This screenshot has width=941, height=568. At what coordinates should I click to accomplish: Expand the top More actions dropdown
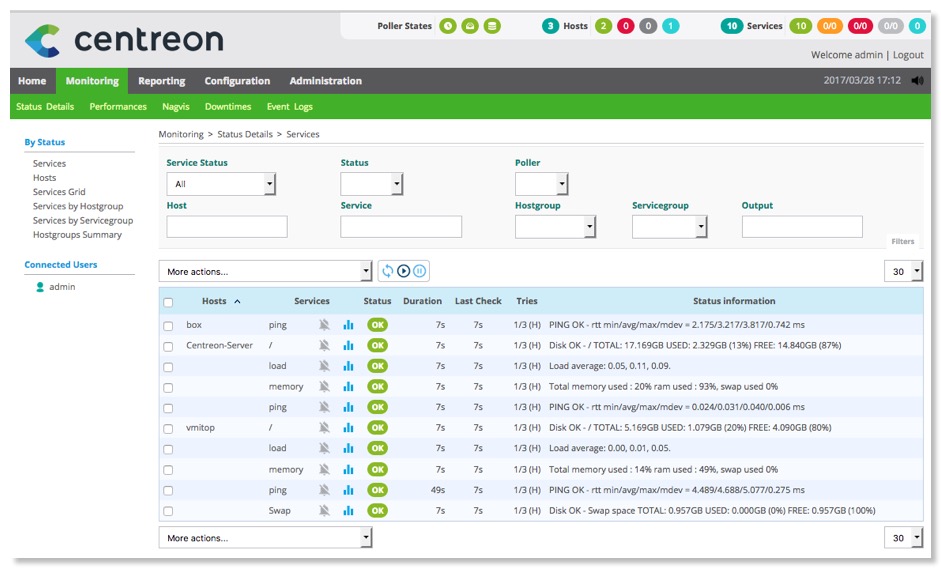265,271
